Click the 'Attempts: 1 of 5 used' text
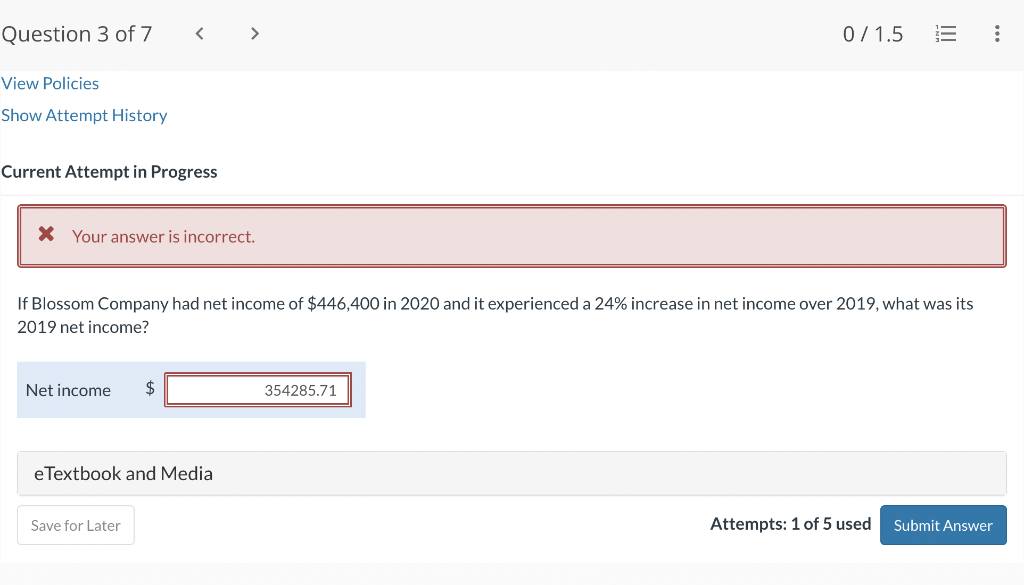Viewport: 1024px width, 585px height. point(790,524)
